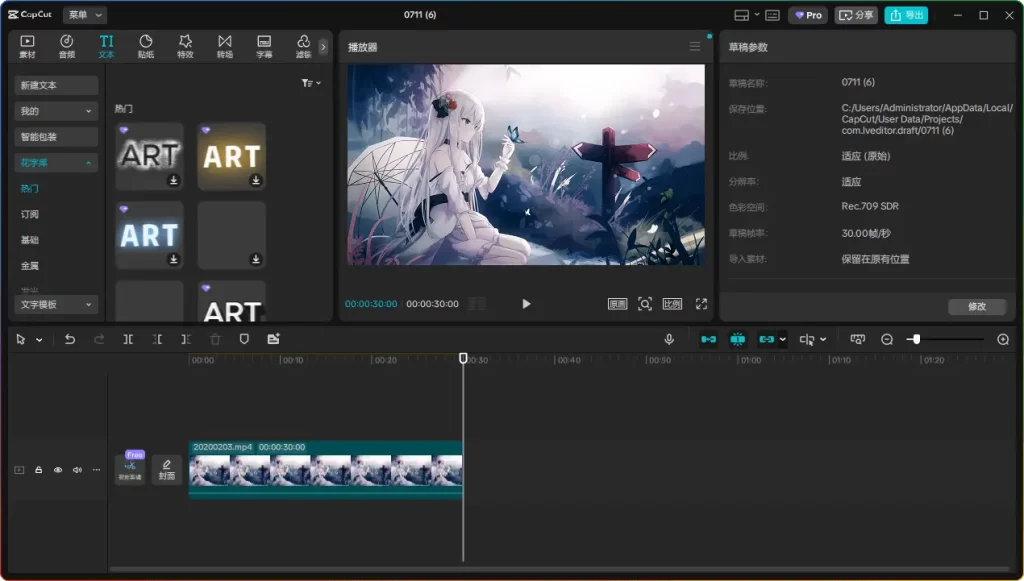This screenshot has height=581, width=1024.
Task: Lock the main video track
Action: coord(39,470)
